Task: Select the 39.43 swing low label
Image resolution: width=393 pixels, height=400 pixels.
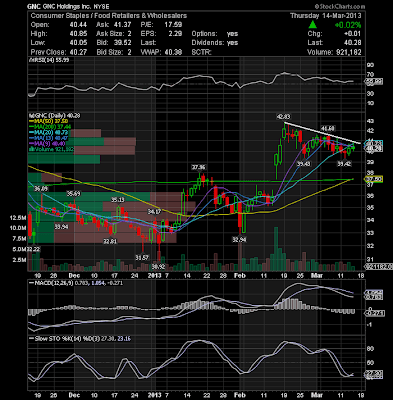Action: [303, 164]
